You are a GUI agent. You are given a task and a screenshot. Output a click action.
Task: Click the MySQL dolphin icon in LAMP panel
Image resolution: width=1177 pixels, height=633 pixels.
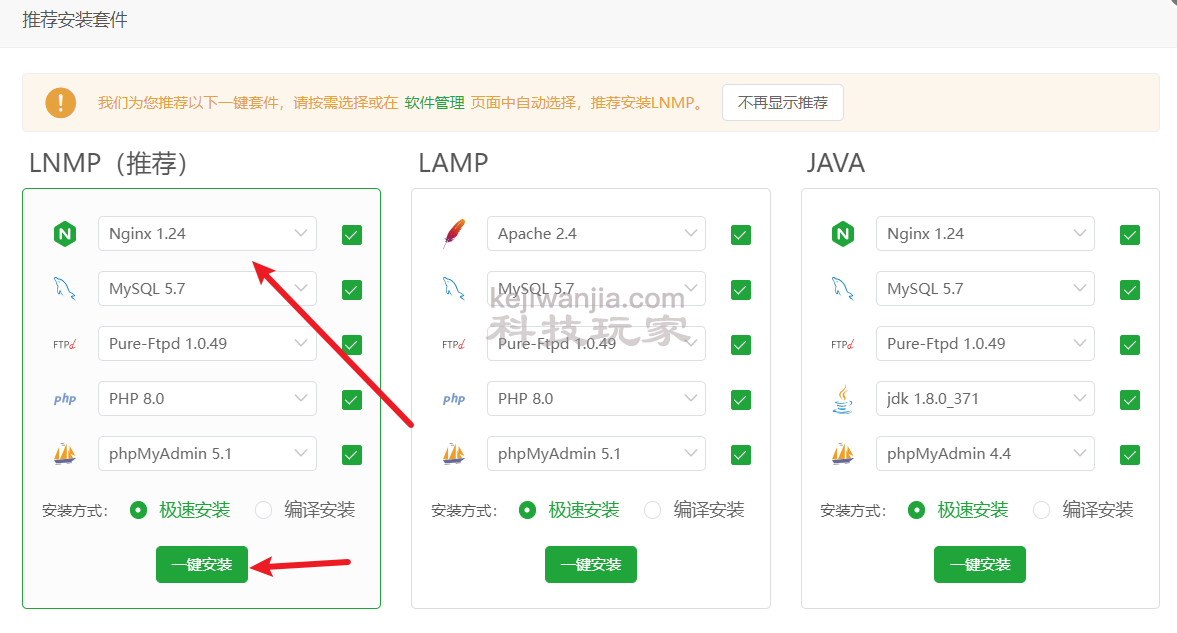pyautogui.click(x=453, y=289)
